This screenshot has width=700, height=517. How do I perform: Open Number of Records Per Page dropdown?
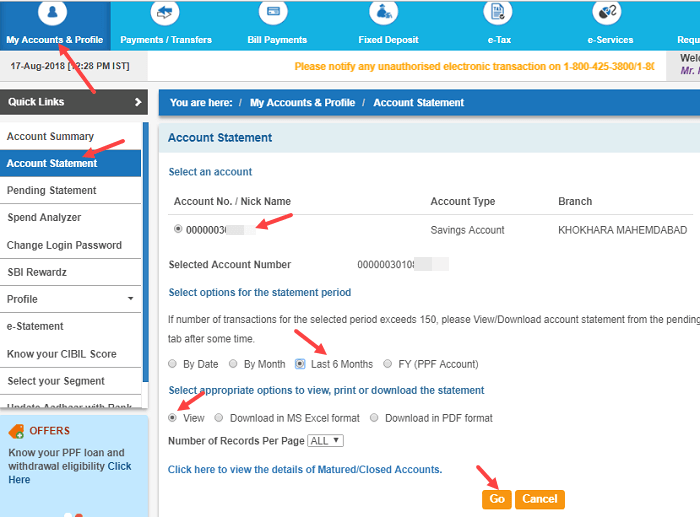(x=325, y=441)
